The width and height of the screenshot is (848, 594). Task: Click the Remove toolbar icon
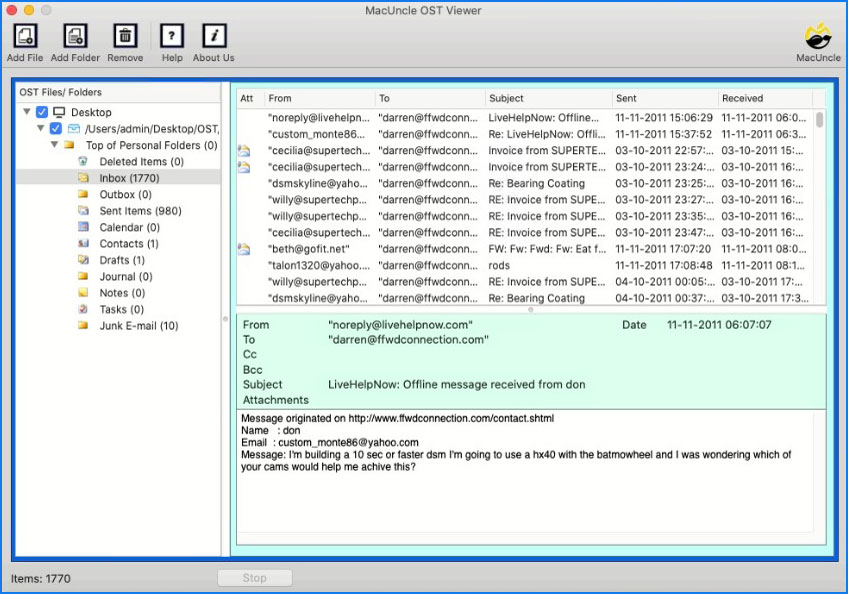pyautogui.click(x=124, y=33)
